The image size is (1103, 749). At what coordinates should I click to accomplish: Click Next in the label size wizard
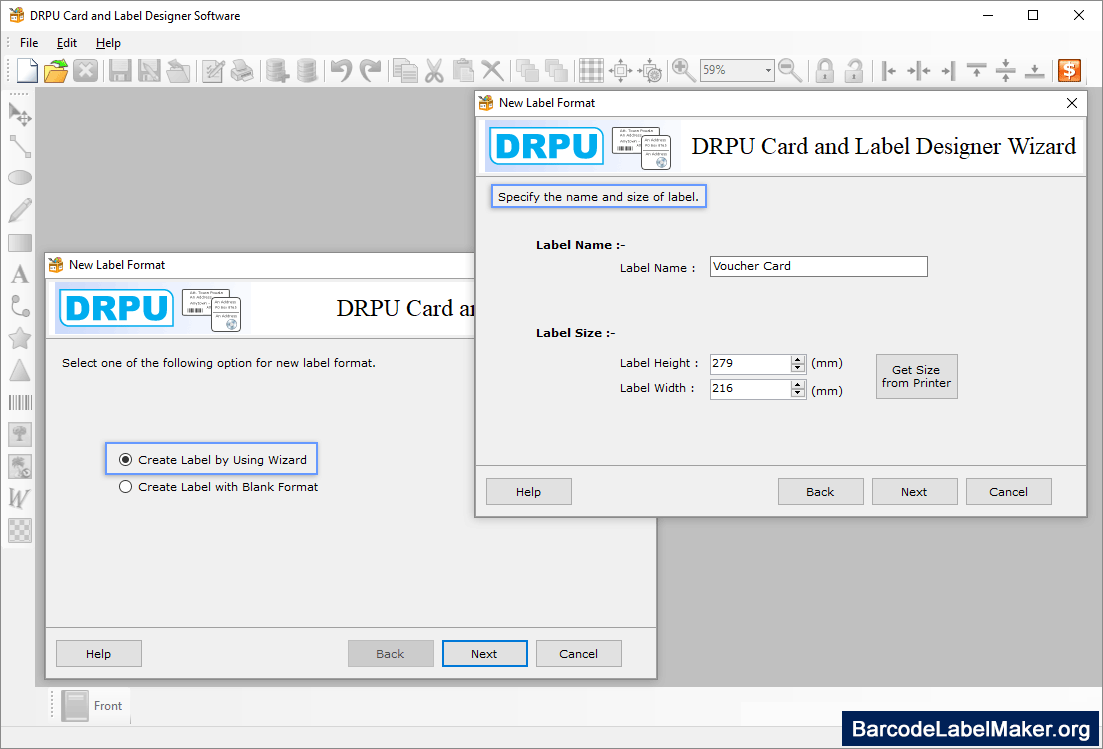914,492
